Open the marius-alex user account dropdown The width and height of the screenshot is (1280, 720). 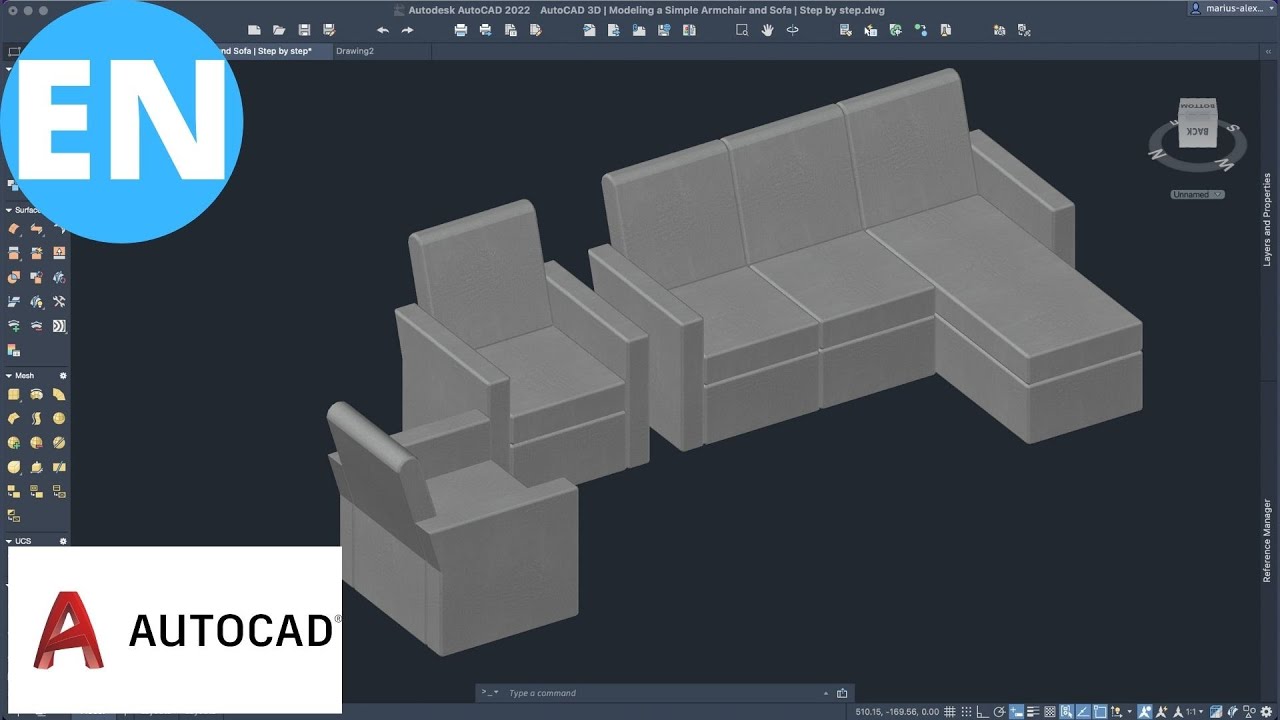click(x=1233, y=8)
